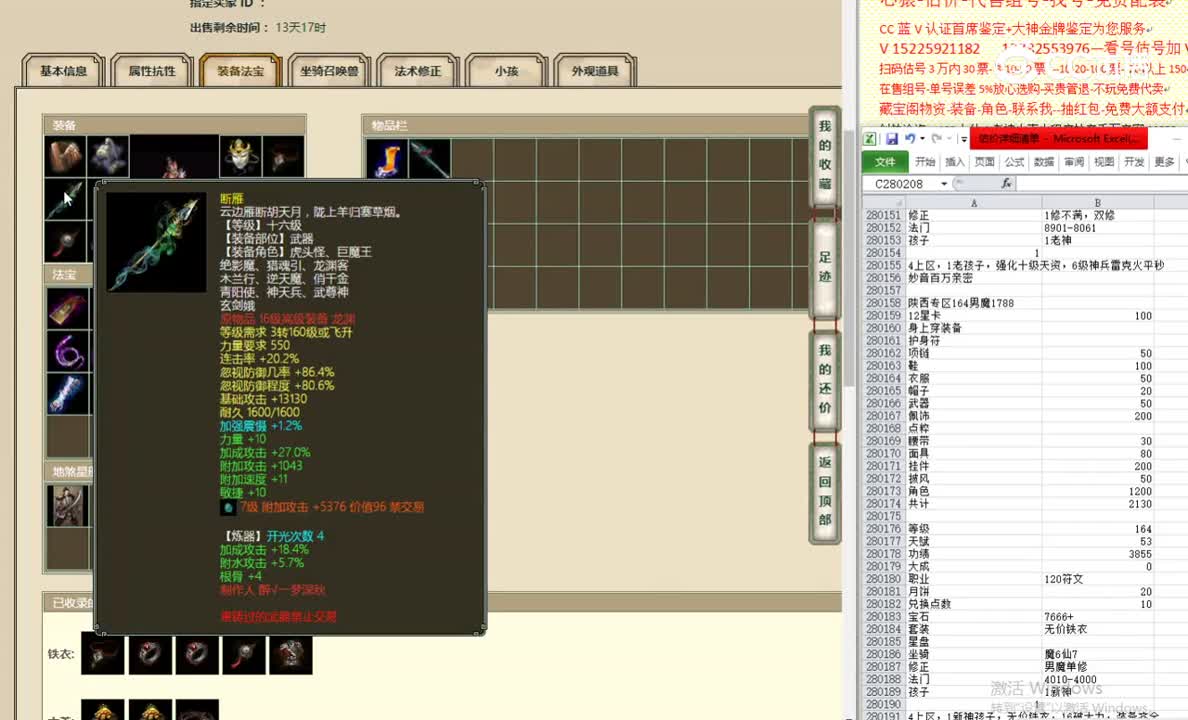1188x720 pixels.
Task: Switch to the 法术修正 tab
Action: (x=417, y=70)
